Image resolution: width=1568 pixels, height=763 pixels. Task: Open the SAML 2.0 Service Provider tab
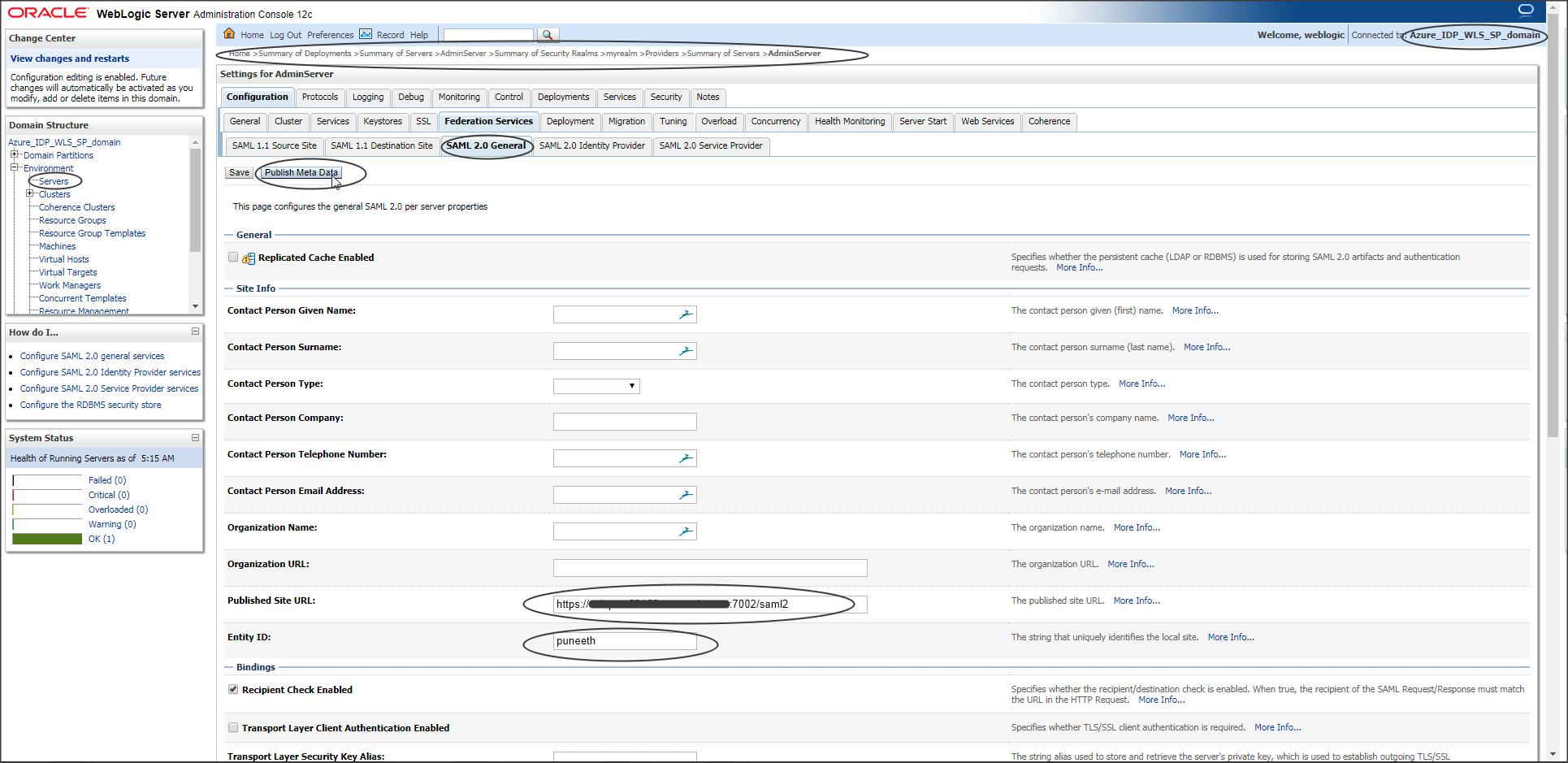(711, 146)
